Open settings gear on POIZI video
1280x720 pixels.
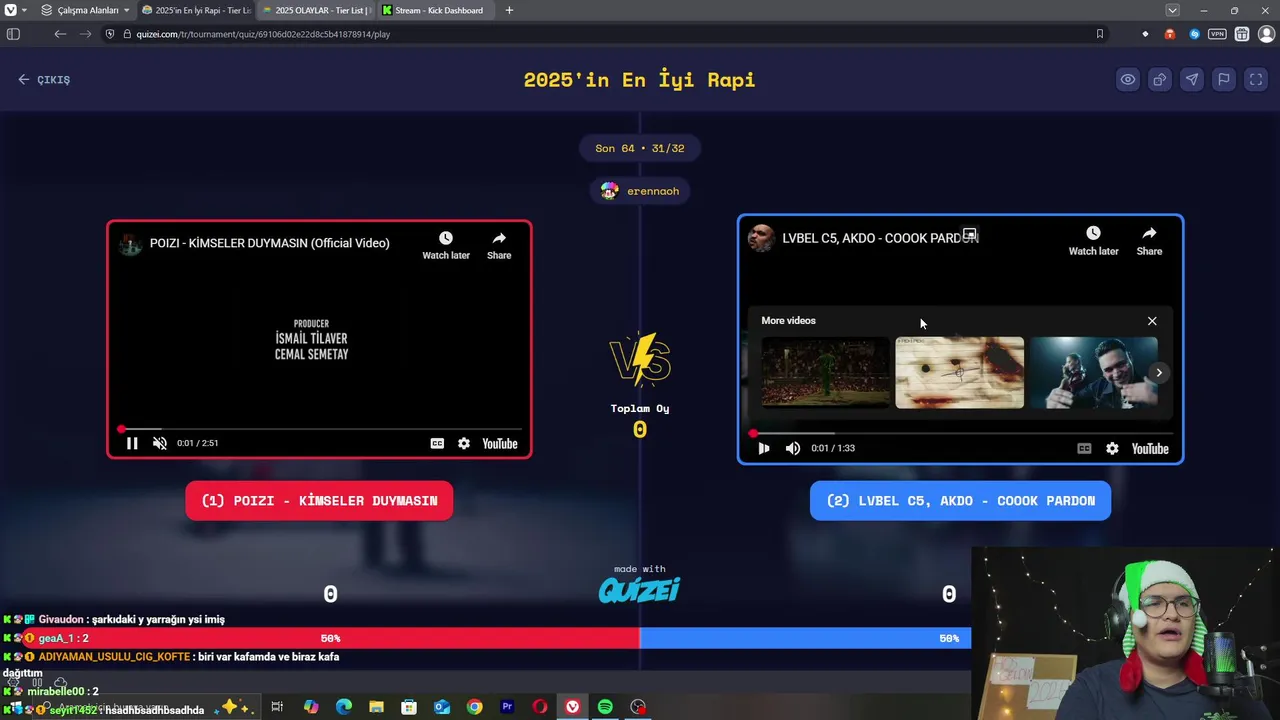tap(464, 443)
